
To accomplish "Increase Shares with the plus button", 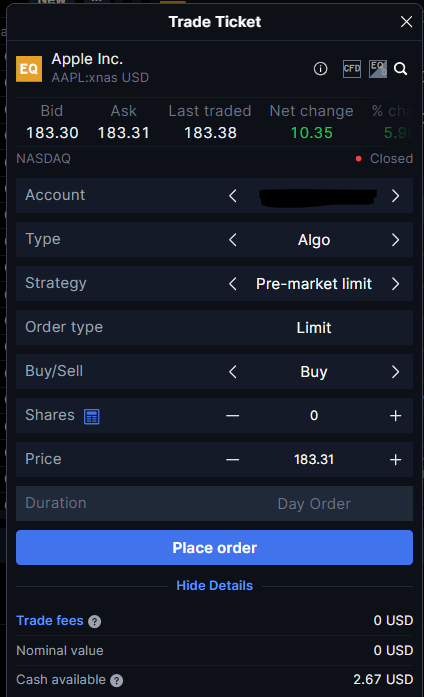I will click(x=395, y=416).
